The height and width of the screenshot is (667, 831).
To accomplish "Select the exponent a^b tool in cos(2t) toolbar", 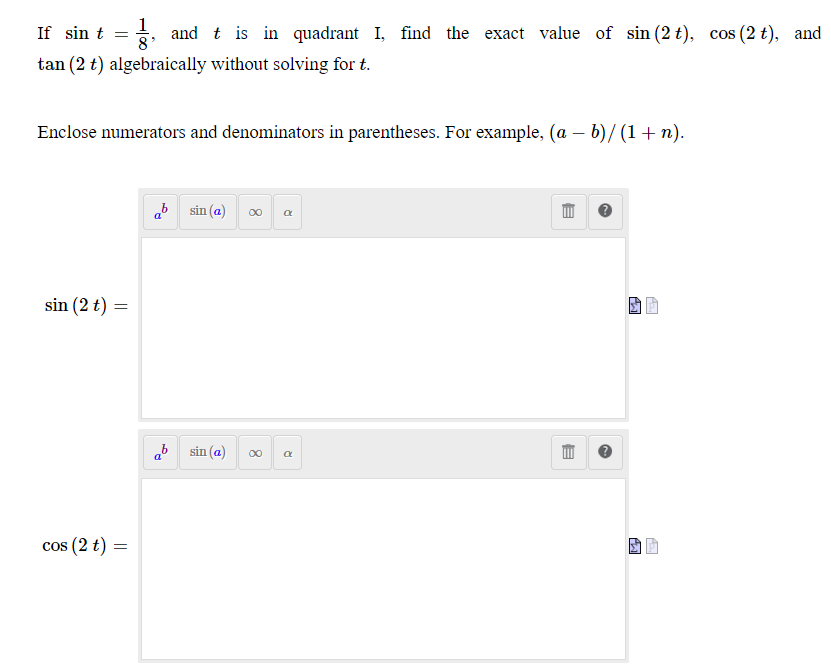I will [x=160, y=452].
